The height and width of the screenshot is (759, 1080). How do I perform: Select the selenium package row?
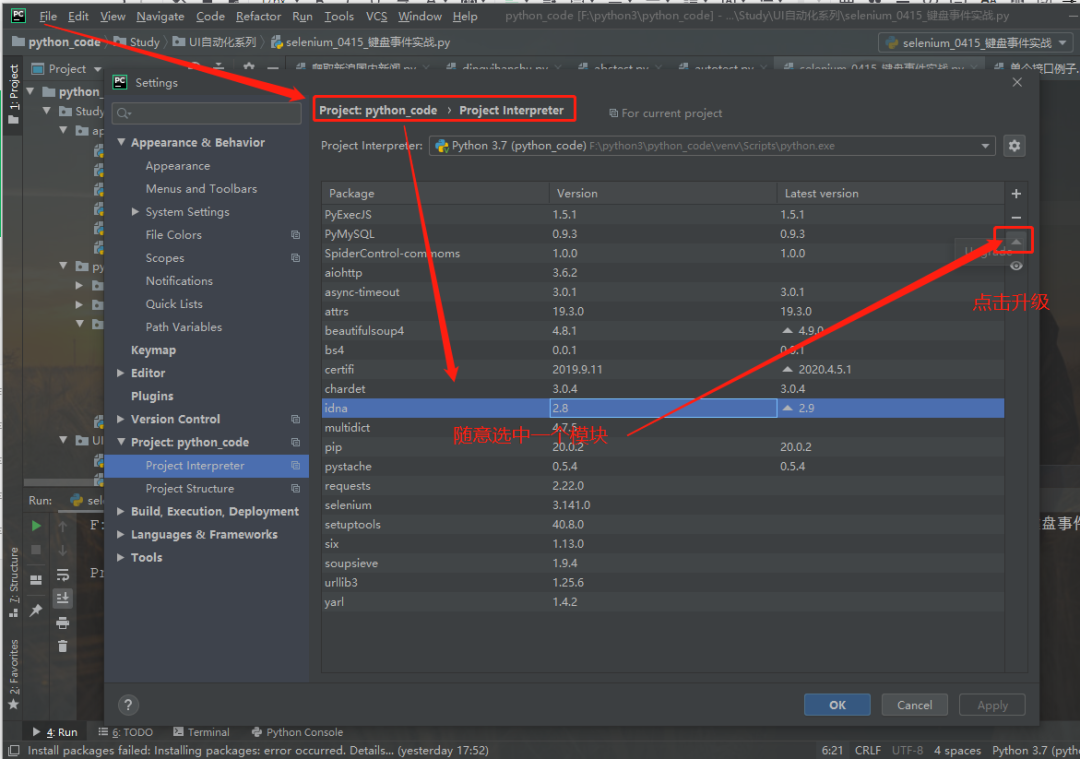coord(663,505)
